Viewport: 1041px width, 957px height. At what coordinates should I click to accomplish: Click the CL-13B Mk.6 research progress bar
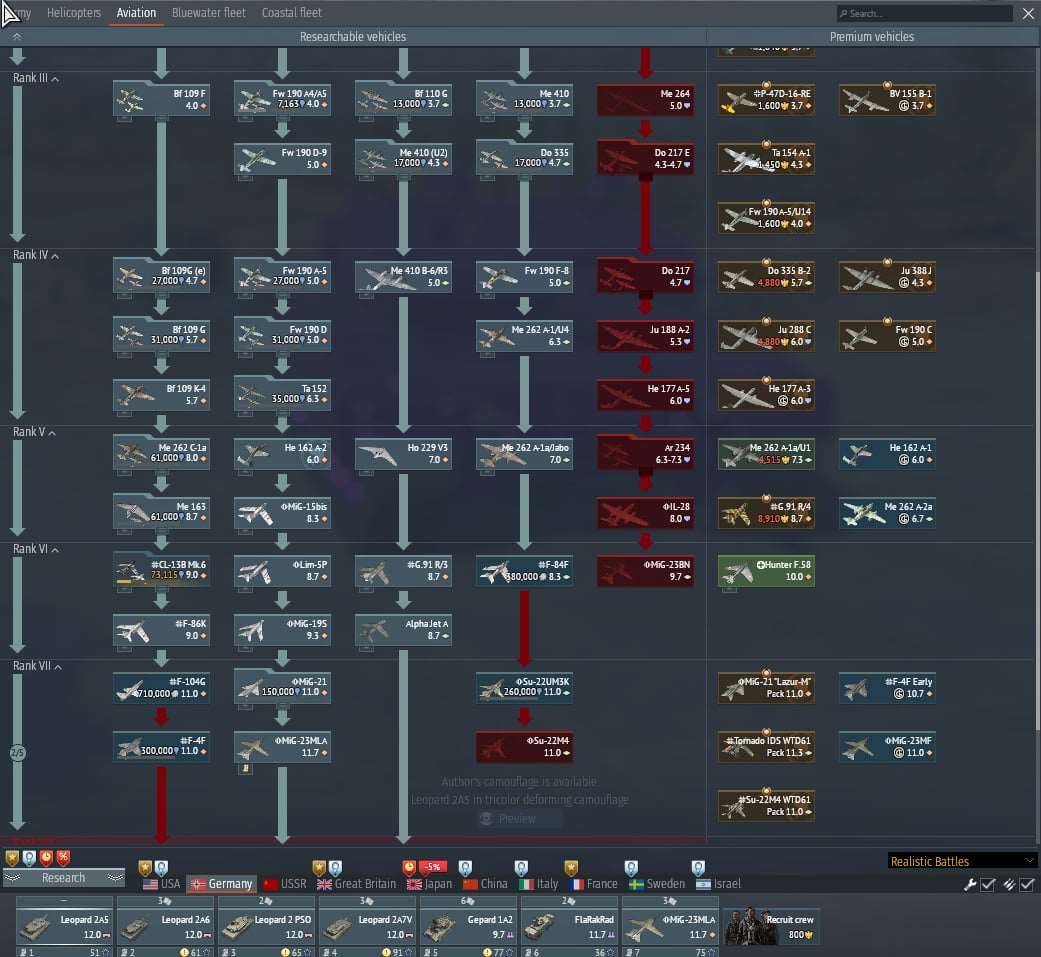pos(124,582)
